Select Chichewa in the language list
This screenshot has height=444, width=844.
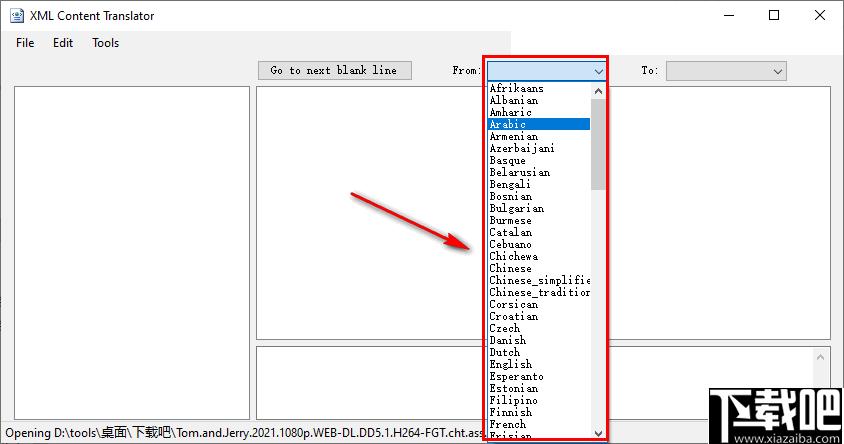pos(539,256)
